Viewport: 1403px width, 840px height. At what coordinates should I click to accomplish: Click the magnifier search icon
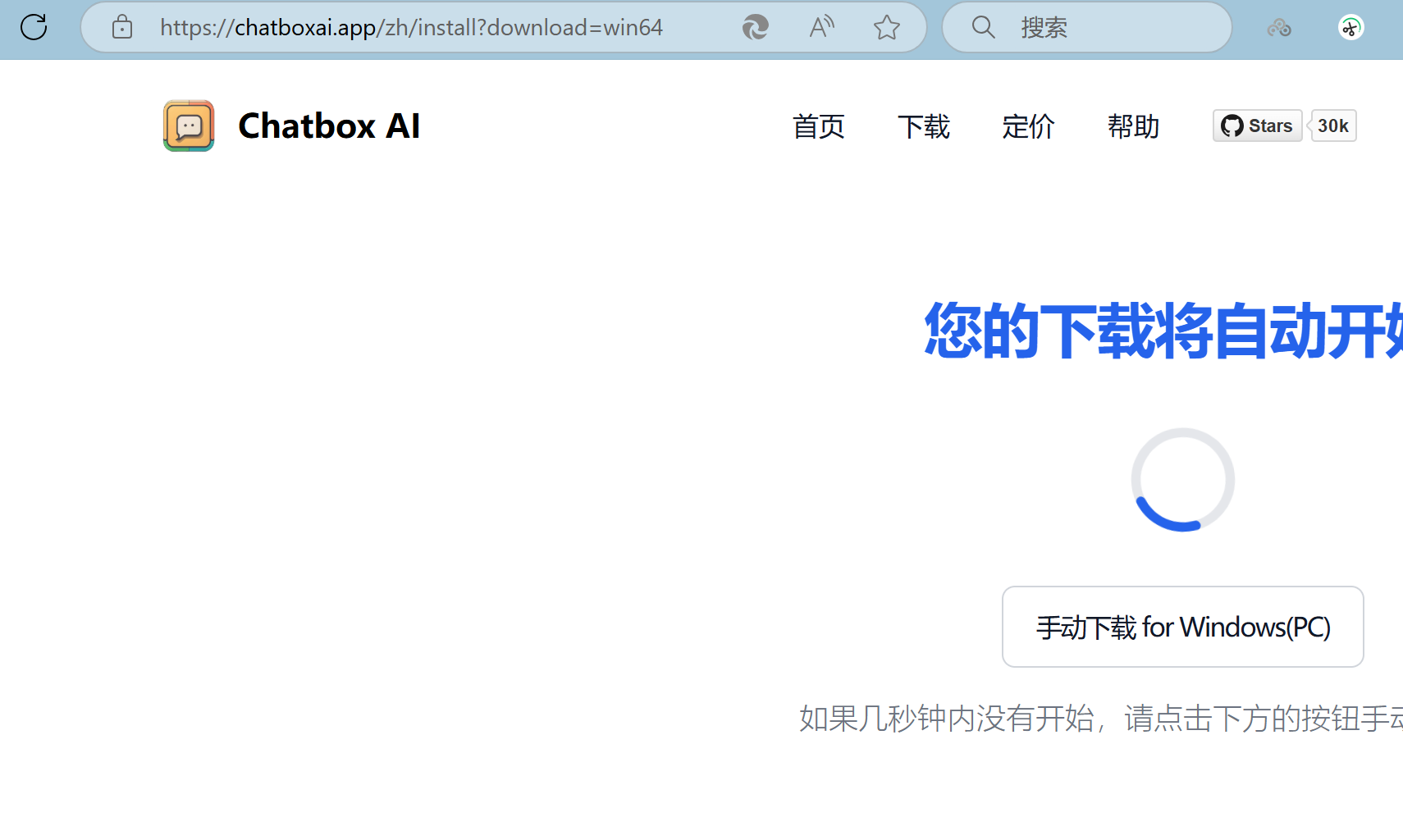983,27
